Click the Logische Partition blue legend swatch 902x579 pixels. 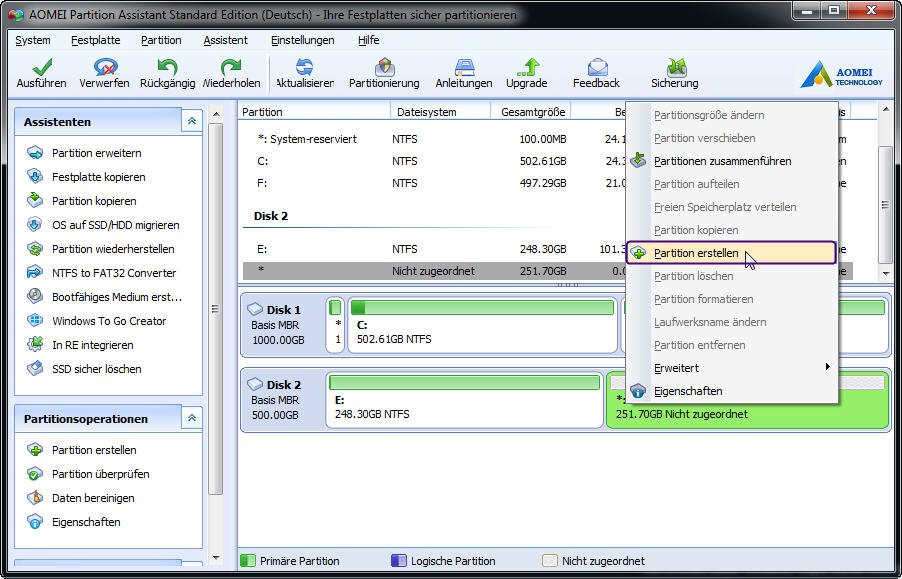(x=398, y=561)
